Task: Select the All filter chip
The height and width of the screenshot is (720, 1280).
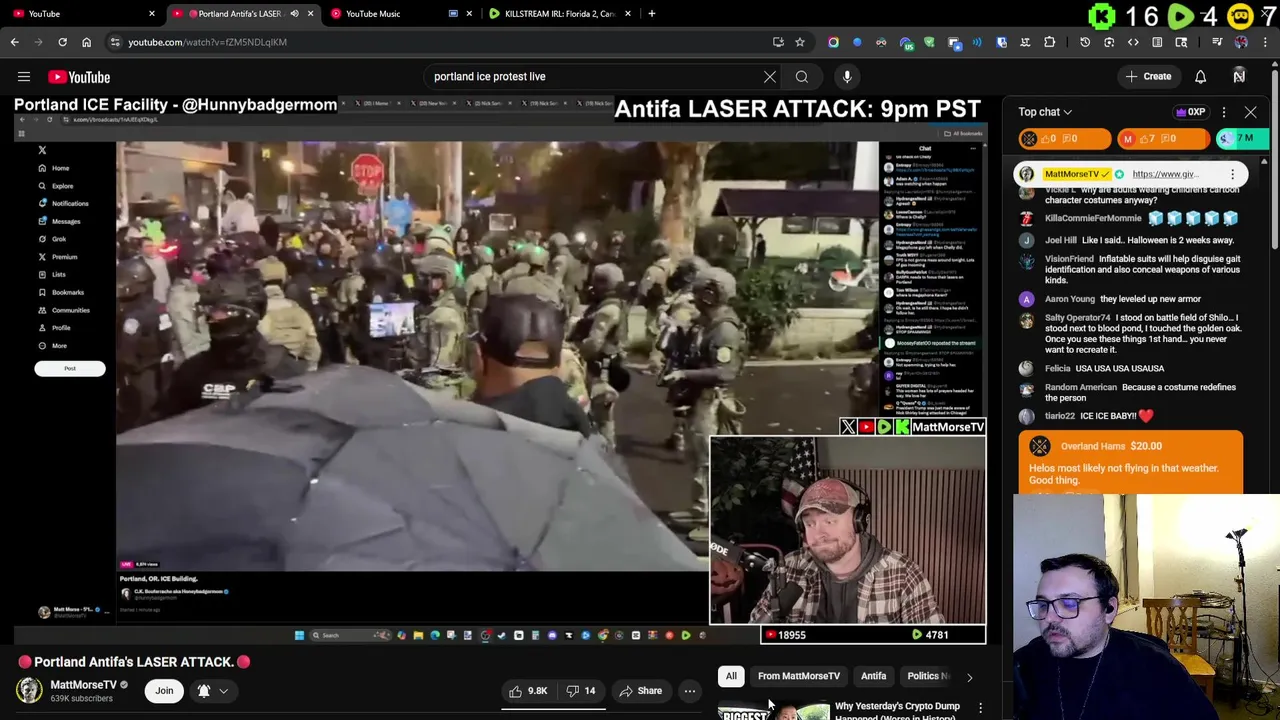Action: [x=731, y=676]
